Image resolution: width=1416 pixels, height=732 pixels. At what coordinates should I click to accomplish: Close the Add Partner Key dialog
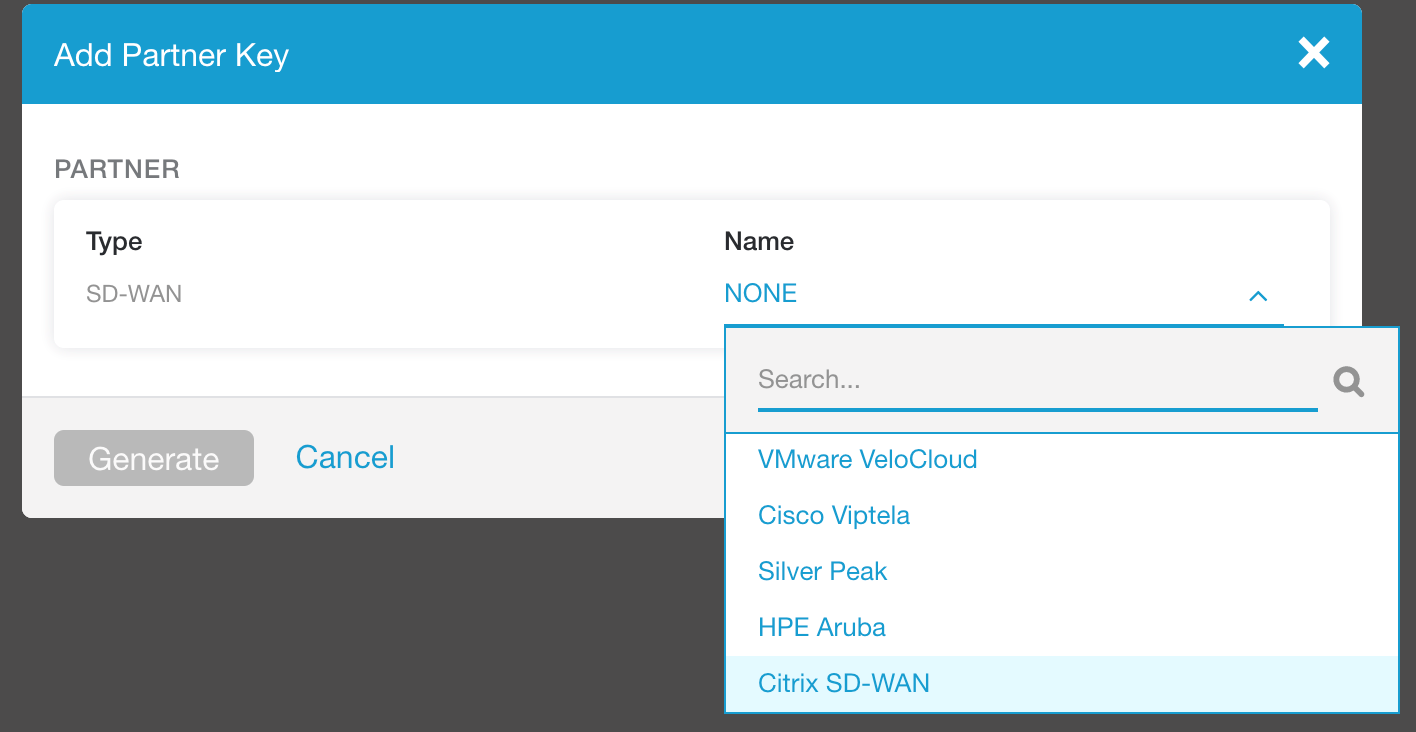[x=1313, y=53]
